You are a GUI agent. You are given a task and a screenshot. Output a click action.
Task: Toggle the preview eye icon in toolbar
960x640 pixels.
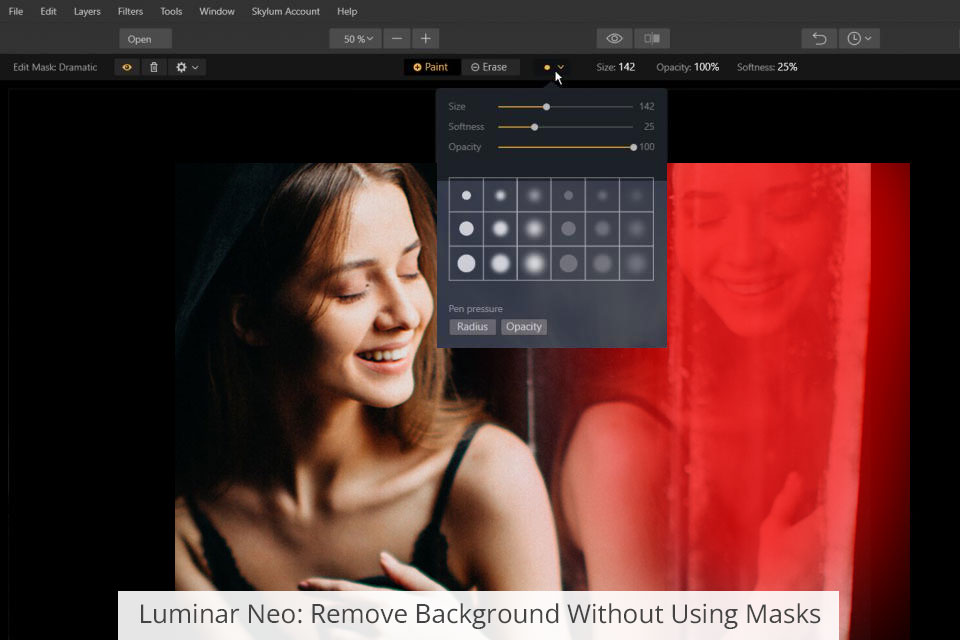coord(614,39)
